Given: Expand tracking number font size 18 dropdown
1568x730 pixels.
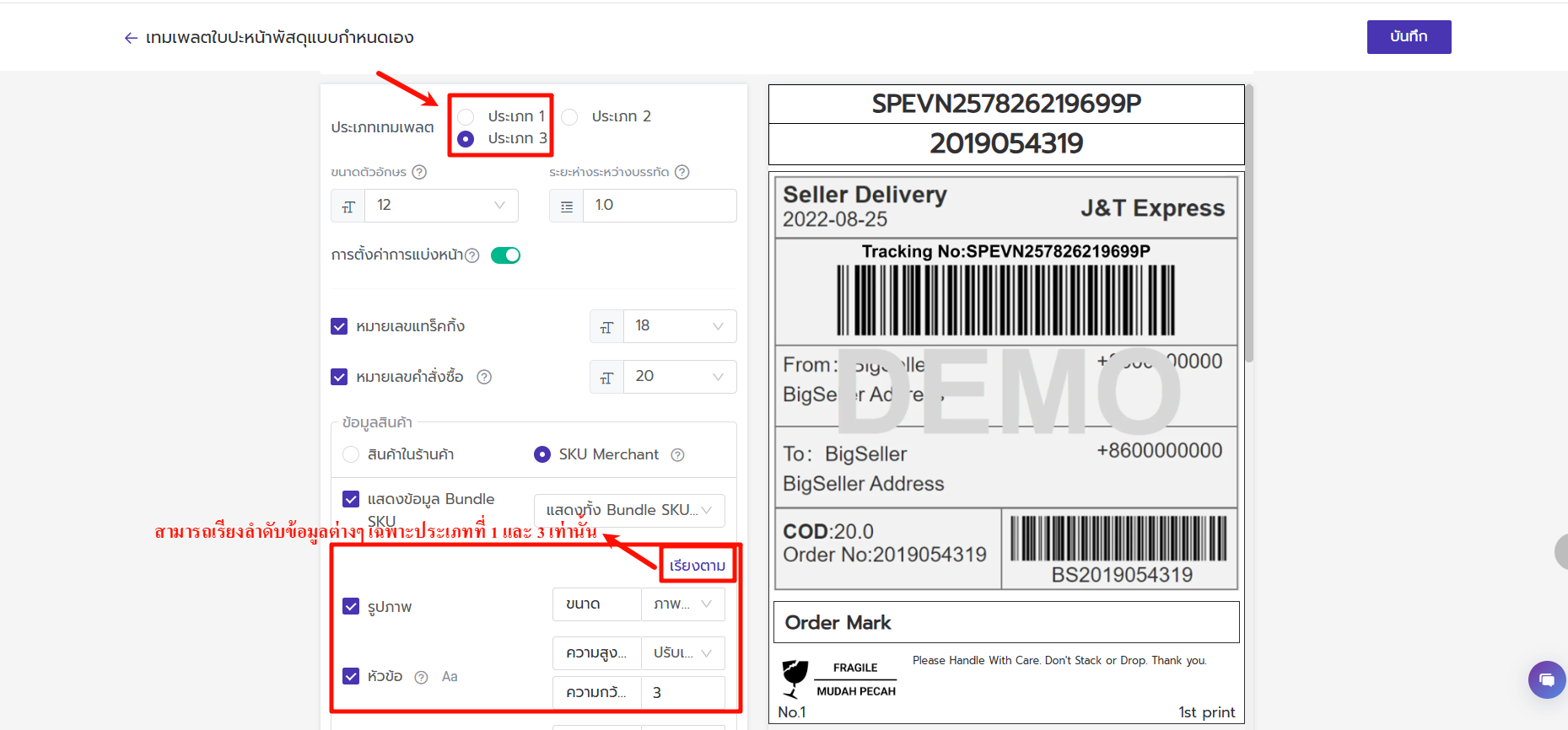Looking at the screenshot, I should point(679,326).
